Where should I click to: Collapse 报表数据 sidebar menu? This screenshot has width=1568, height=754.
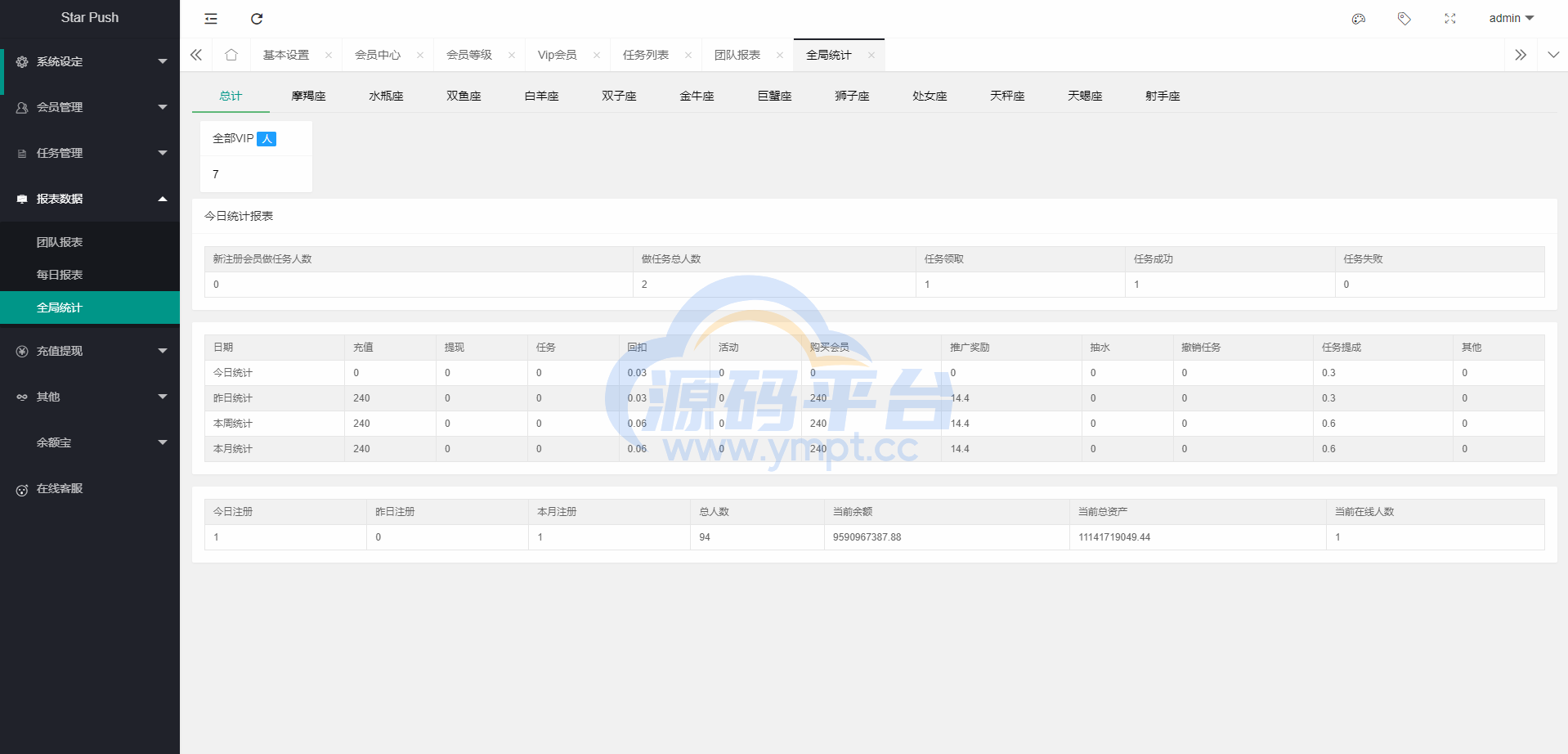click(x=90, y=199)
